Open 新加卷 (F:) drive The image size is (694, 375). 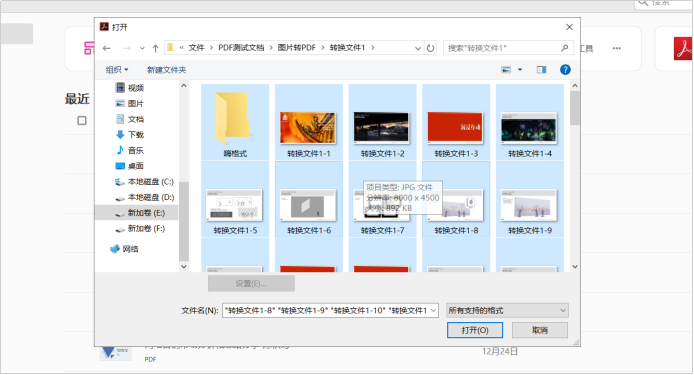pyautogui.click(x=140, y=228)
